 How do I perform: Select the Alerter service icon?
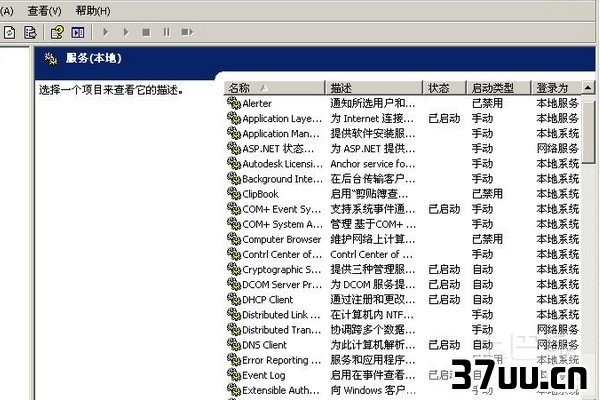tap(234, 103)
